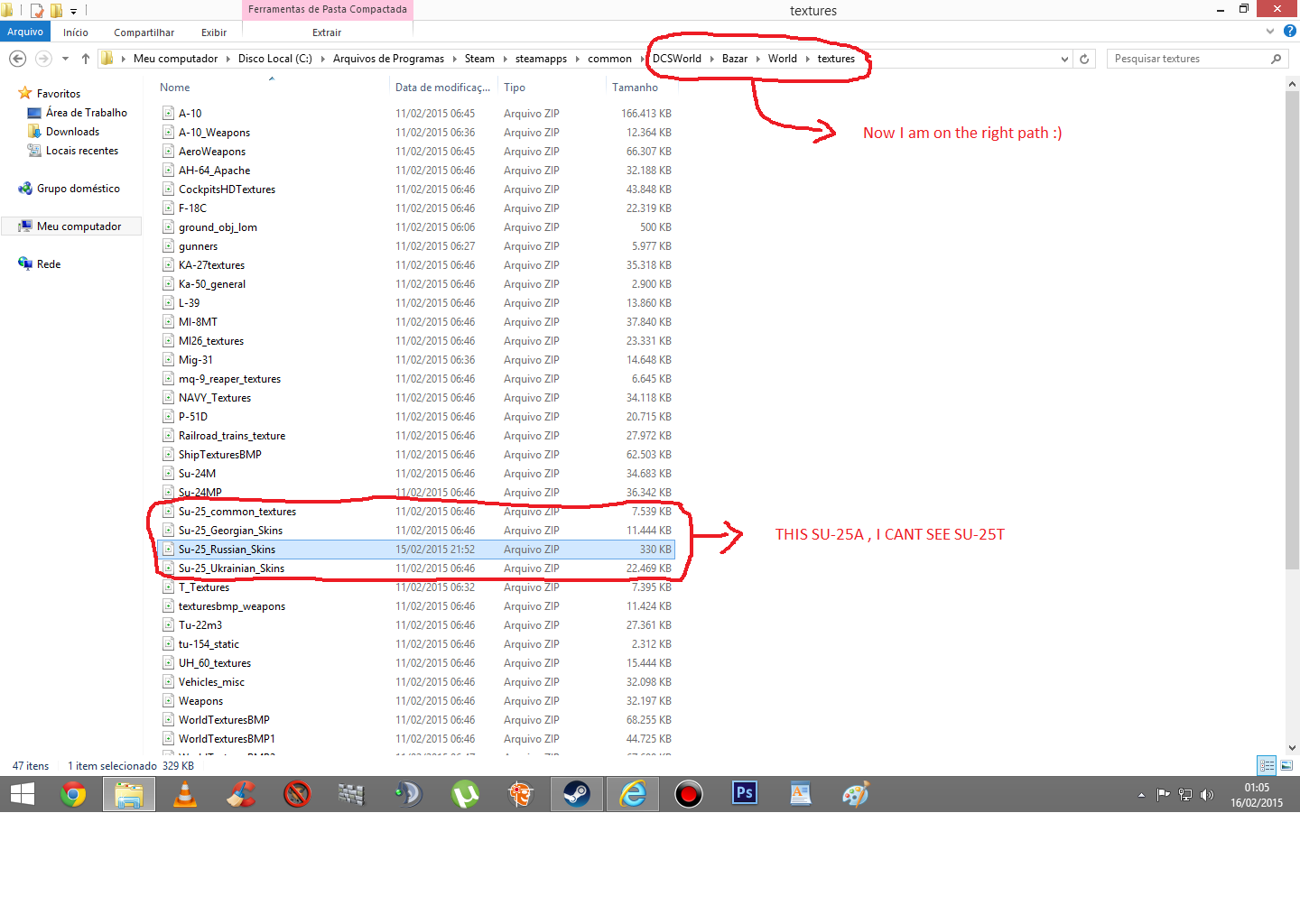
Task: Open the address bar history dropdown
Action: [x=1064, y=59]
